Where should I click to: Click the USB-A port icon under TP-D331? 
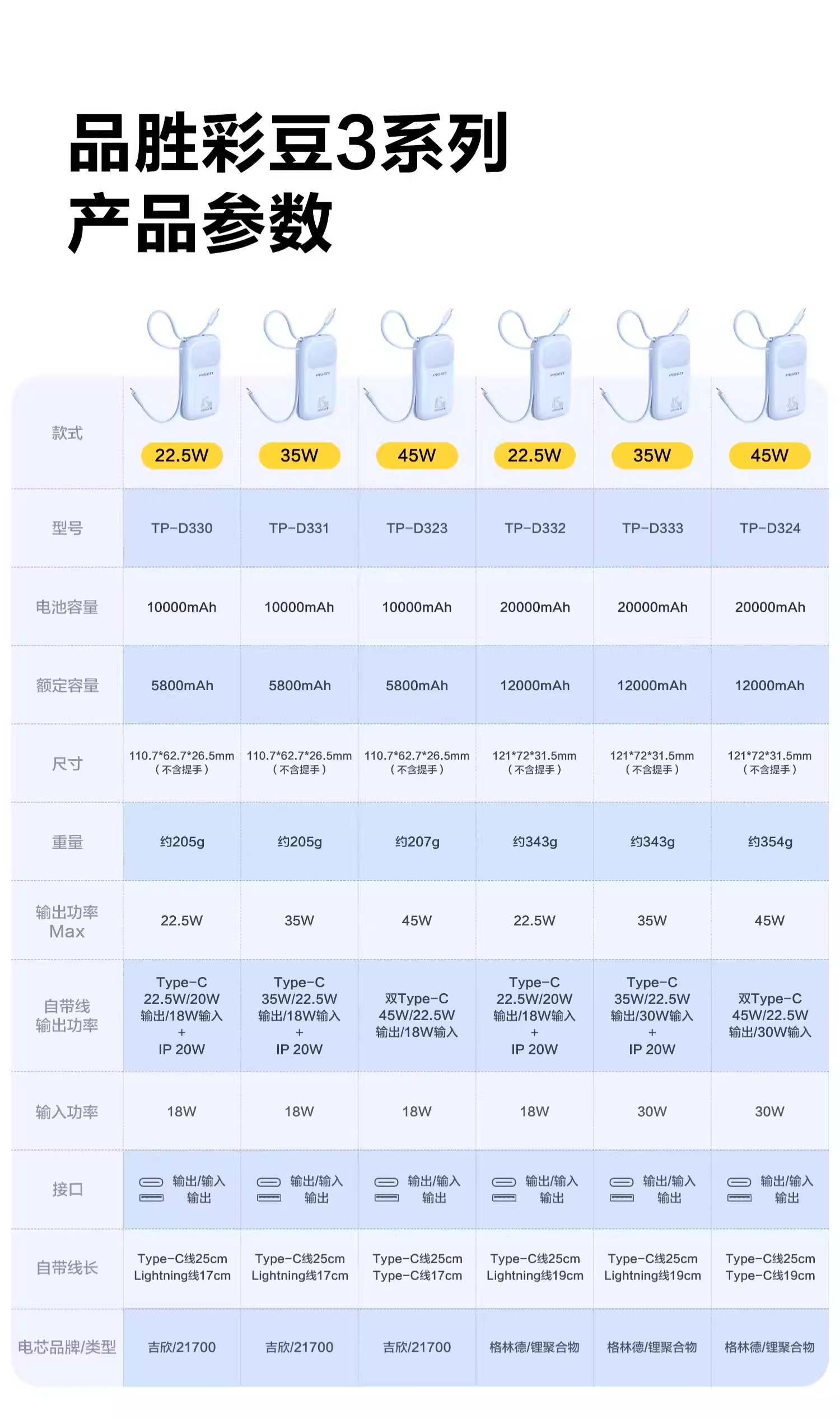(x=269, y=1198)
